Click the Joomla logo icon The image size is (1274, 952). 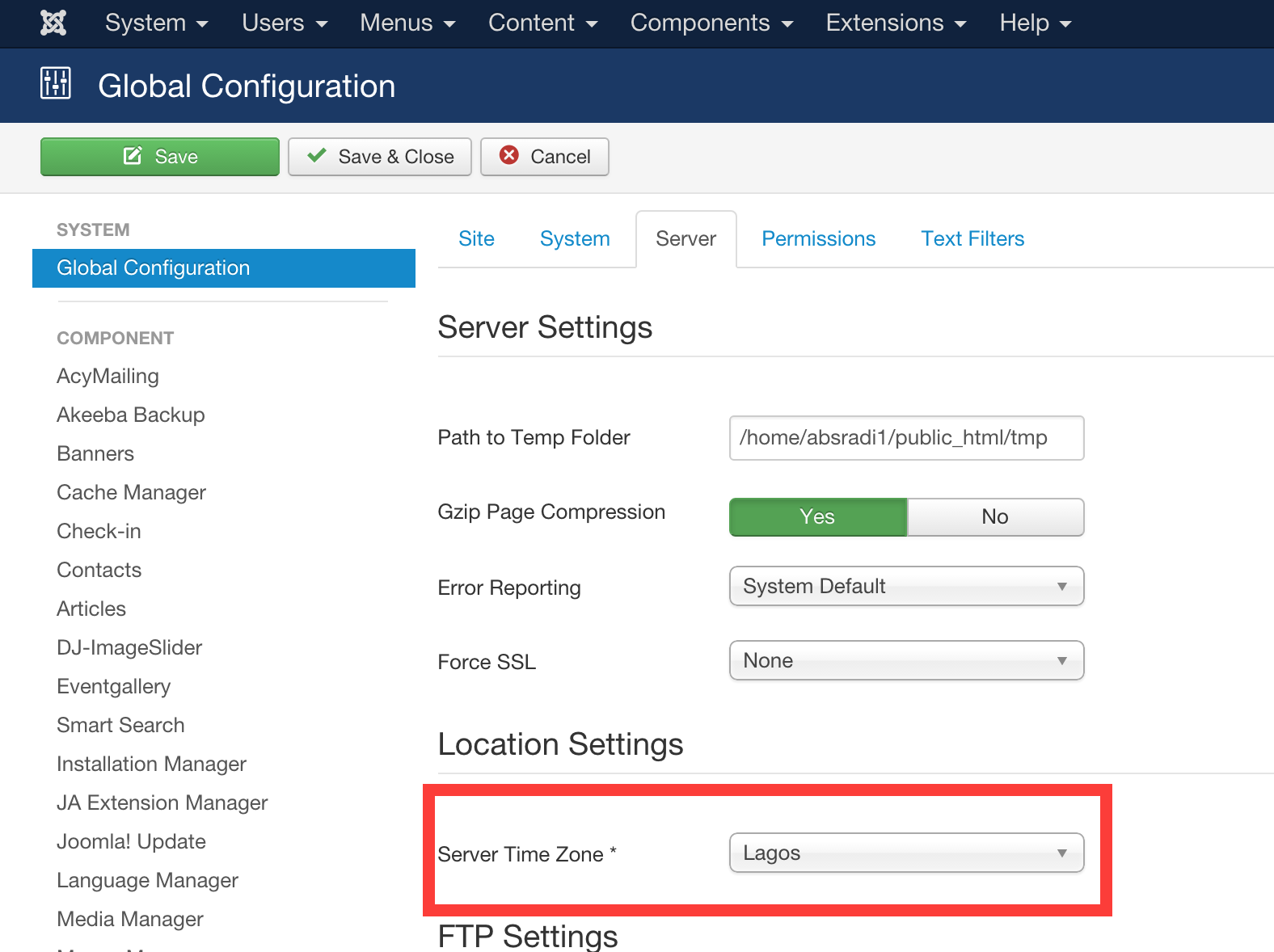[53, 23]
